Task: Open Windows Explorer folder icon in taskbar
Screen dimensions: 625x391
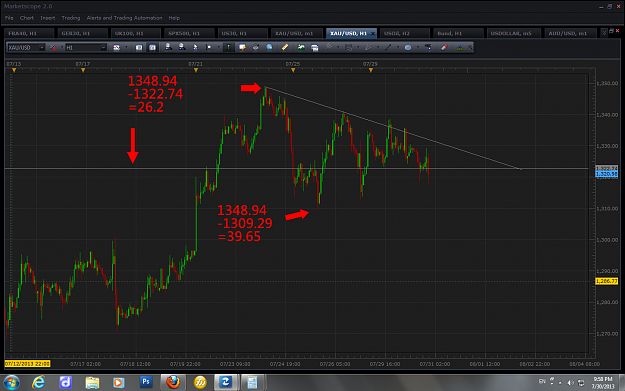Action: point(92,383)
